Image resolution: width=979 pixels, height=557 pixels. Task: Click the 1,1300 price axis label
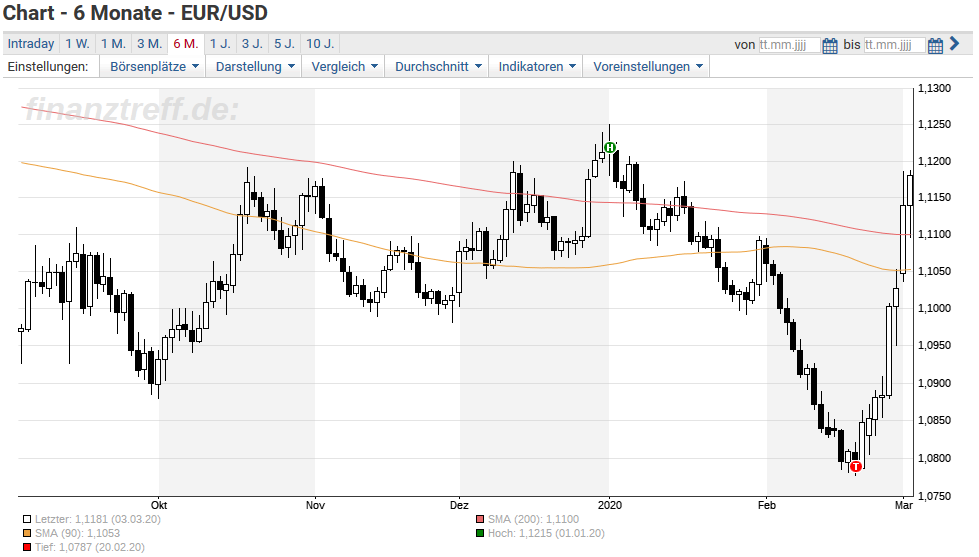934,88
